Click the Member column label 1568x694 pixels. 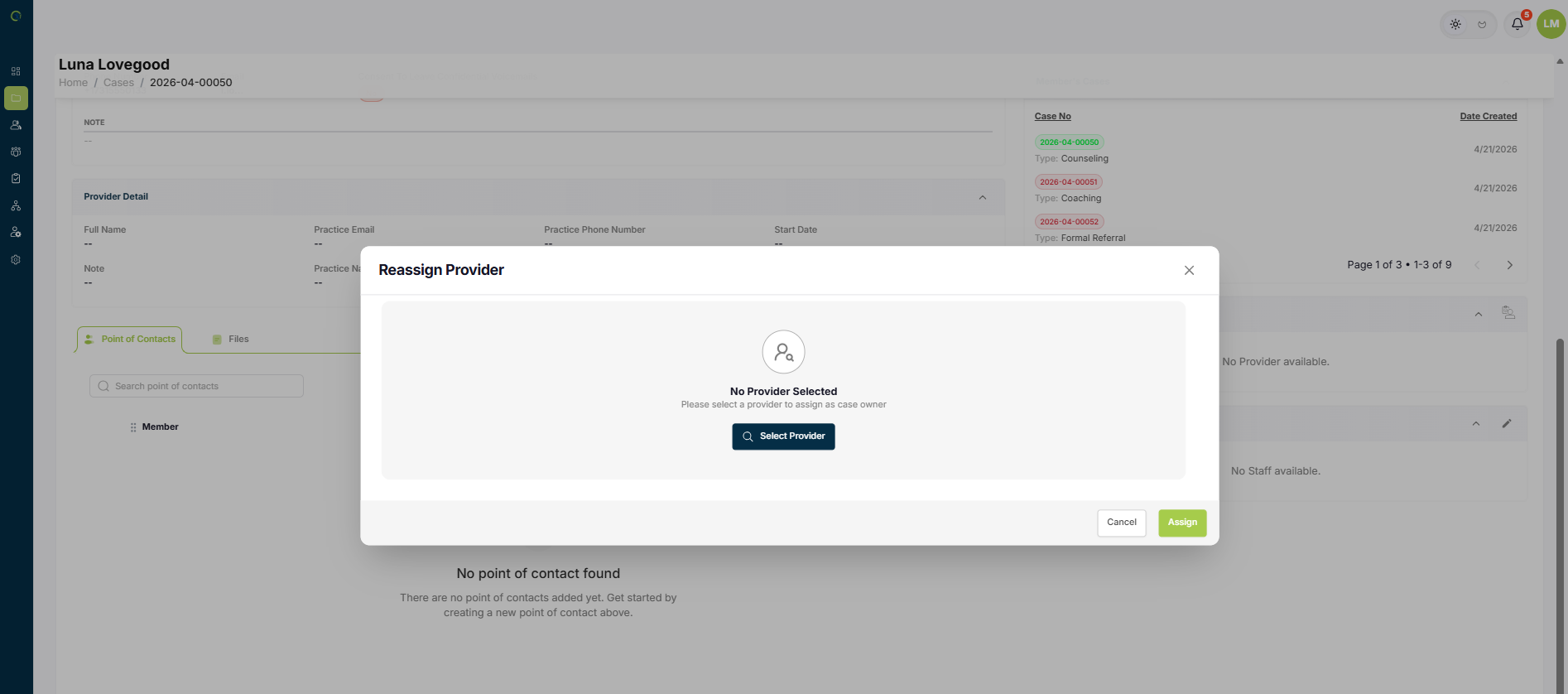point(160,427)
